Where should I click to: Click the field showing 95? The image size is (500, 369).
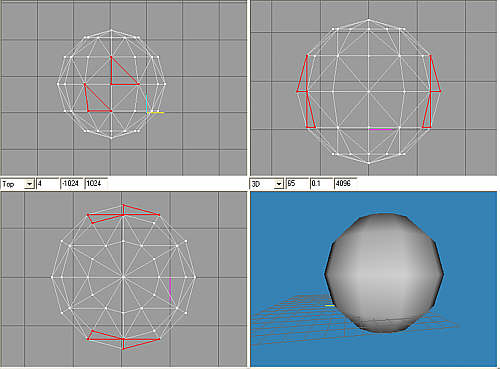pos(296,184)
